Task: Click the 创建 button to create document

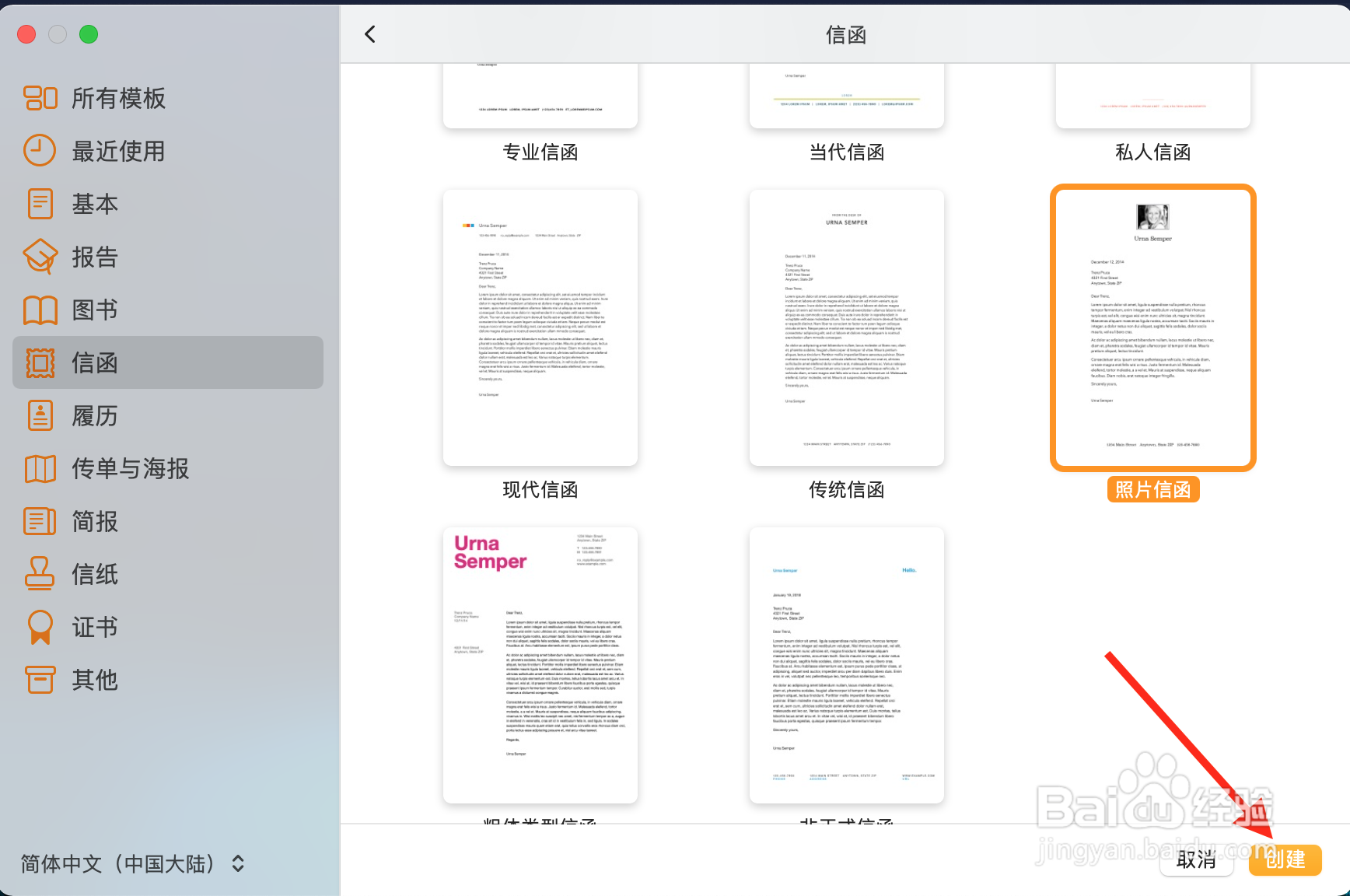Action: (x=1285, y=860)
